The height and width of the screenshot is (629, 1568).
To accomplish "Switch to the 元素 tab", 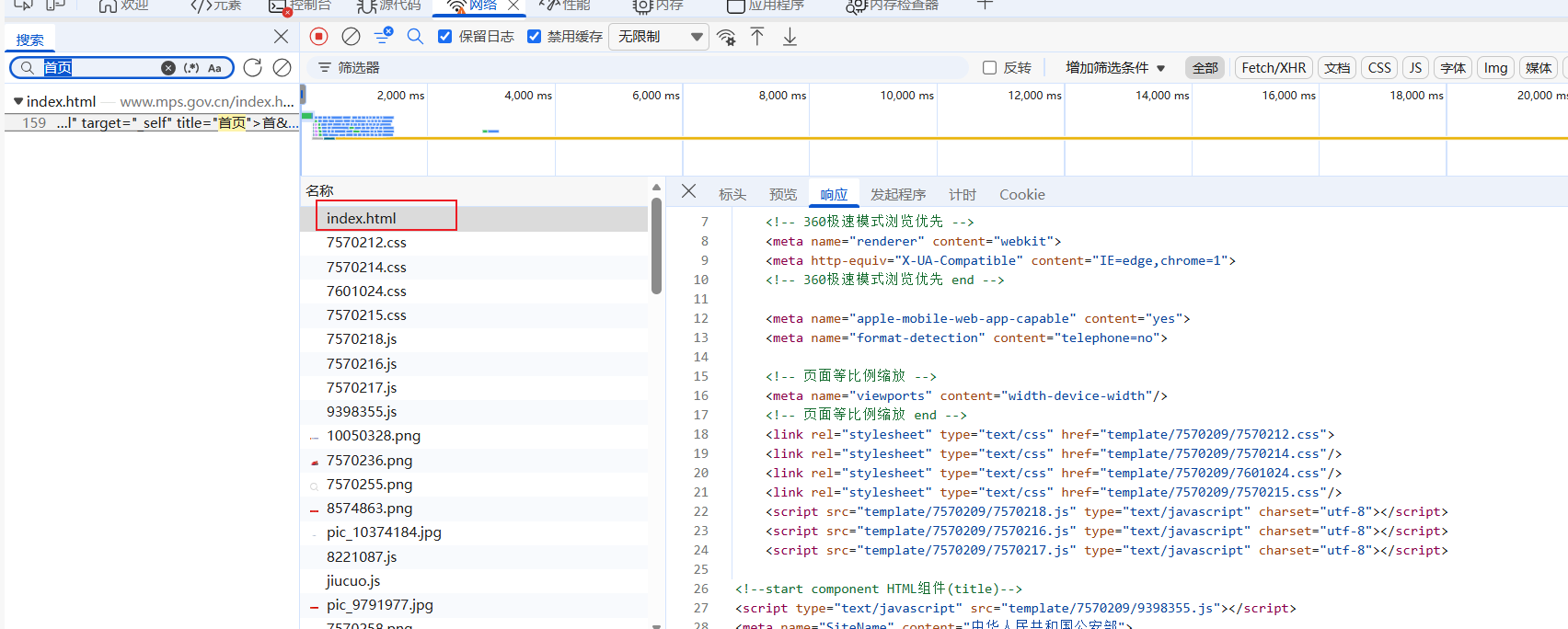I will click(x=216, y=6).
